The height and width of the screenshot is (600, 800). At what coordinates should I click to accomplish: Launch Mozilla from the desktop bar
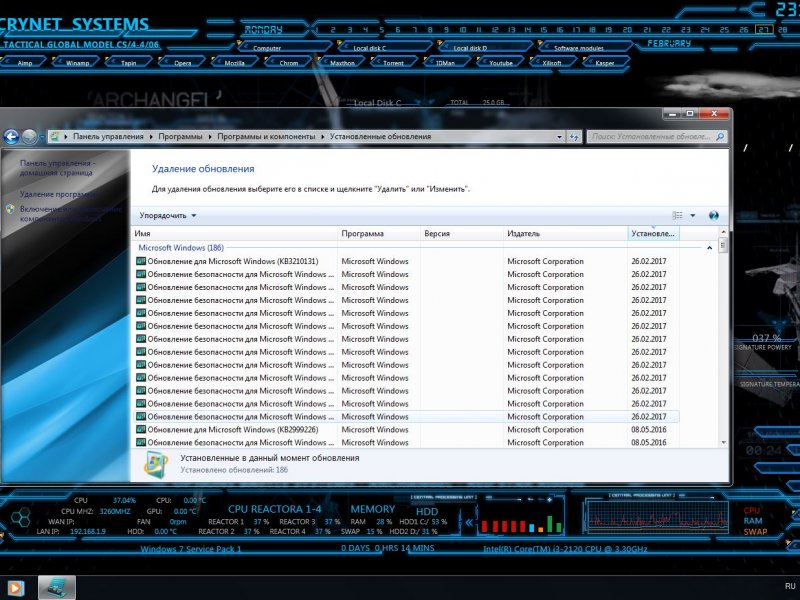click(235, 63)
